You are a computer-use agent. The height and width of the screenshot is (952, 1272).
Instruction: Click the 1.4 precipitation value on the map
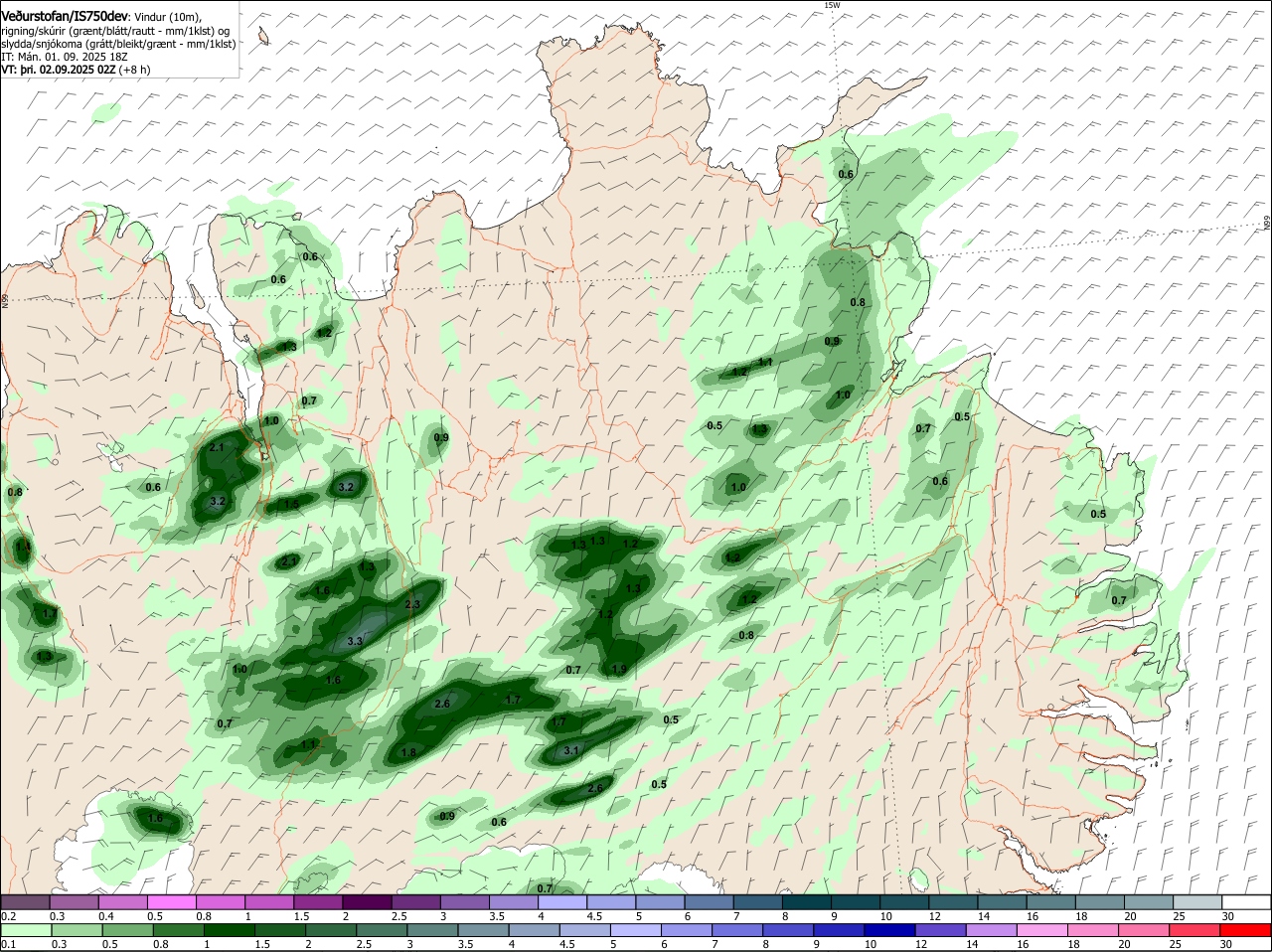pyautogui.click(x=23, y=547)
